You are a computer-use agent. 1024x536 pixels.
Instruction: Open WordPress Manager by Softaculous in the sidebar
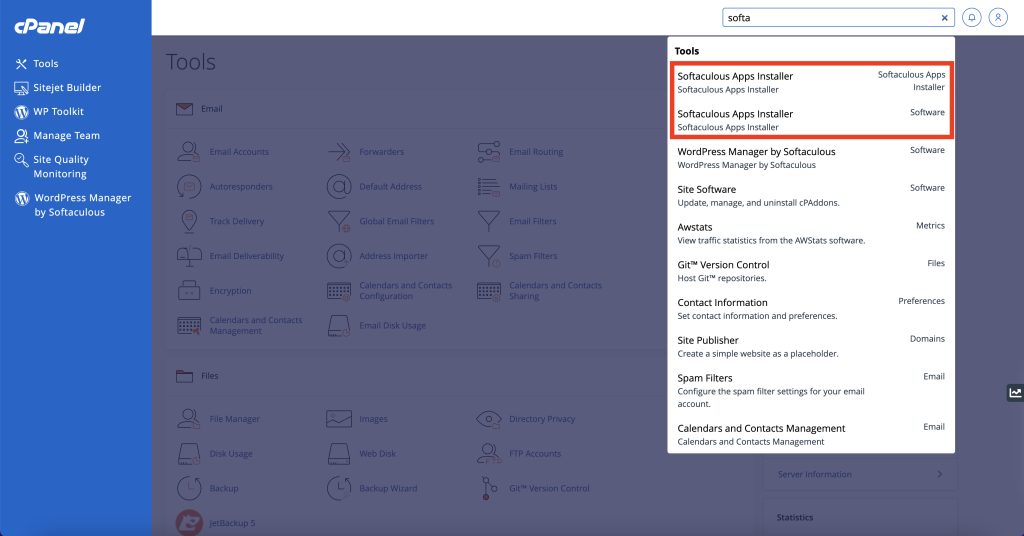coord(72,204)
